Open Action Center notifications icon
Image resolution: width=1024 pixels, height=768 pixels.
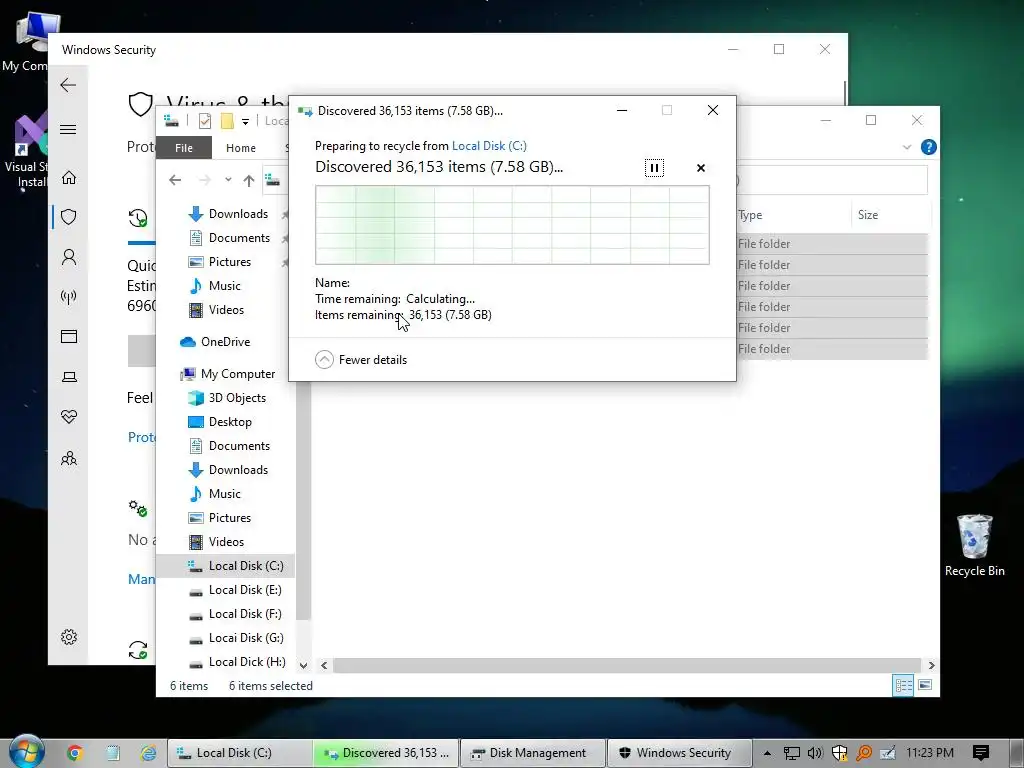981,753
